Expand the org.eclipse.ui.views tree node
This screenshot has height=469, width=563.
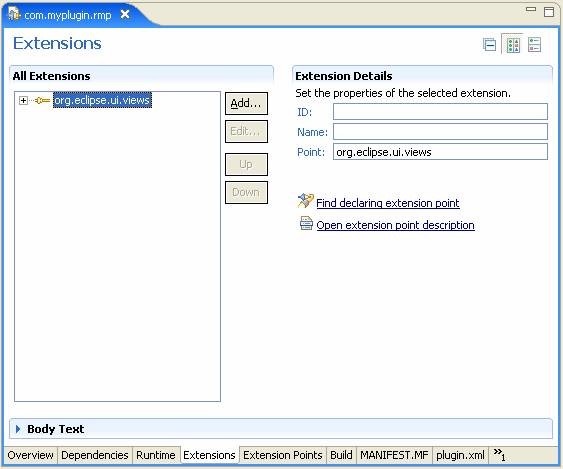pyautogui.click(x=23, y=100)
